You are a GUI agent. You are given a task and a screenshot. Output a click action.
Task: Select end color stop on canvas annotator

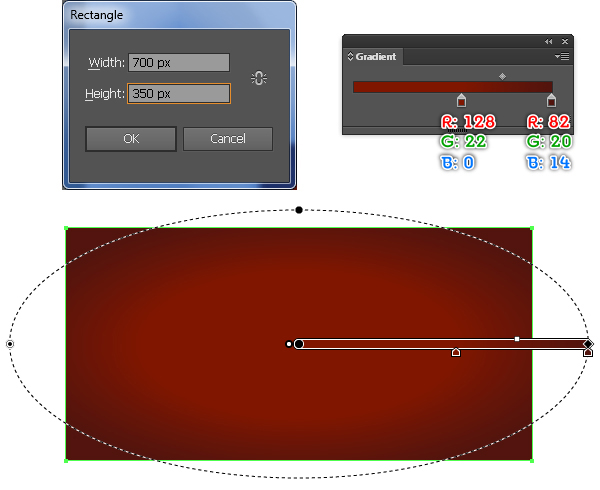coord(588,352)
